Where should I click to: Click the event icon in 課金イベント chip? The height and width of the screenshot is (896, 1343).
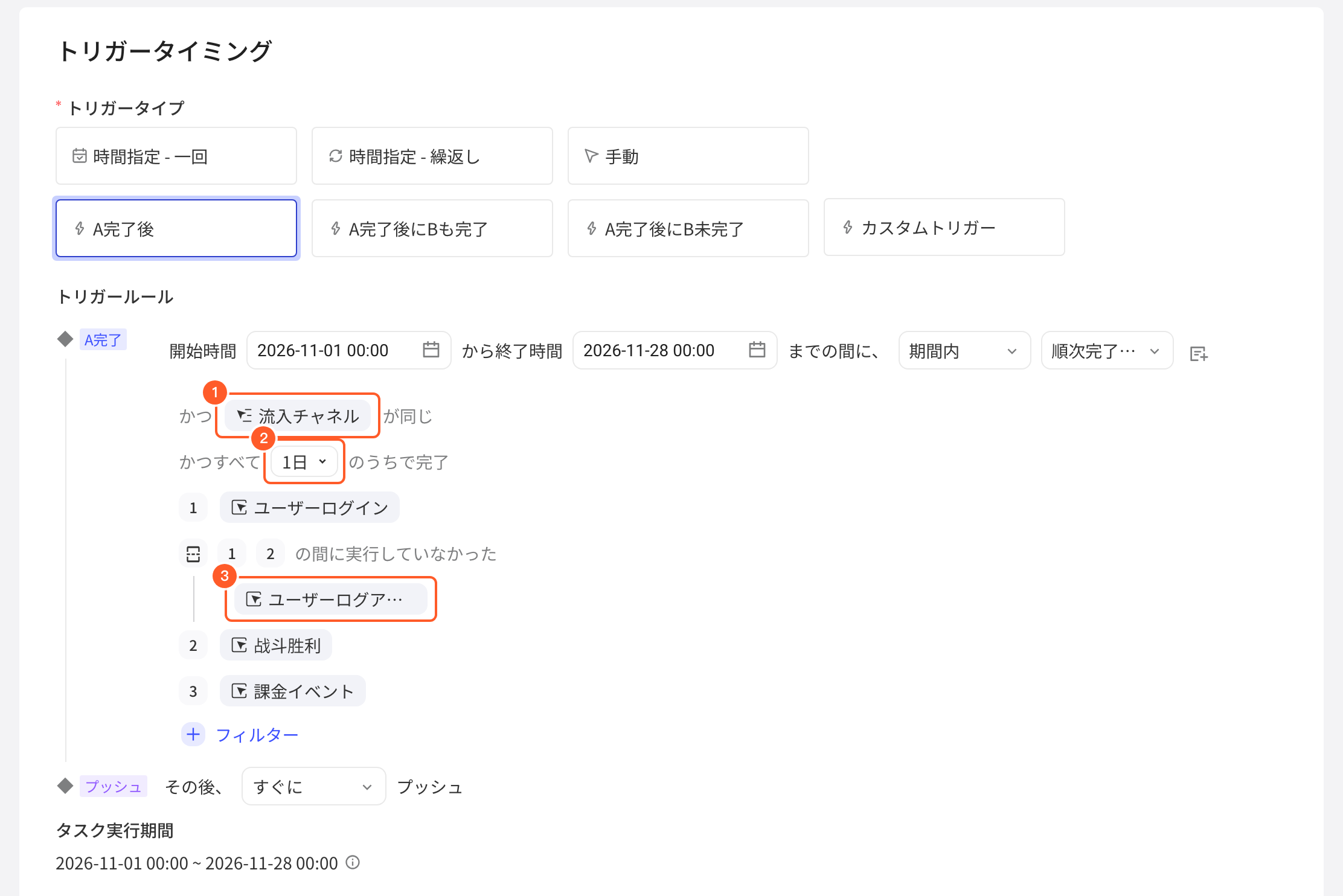(239, 691)
